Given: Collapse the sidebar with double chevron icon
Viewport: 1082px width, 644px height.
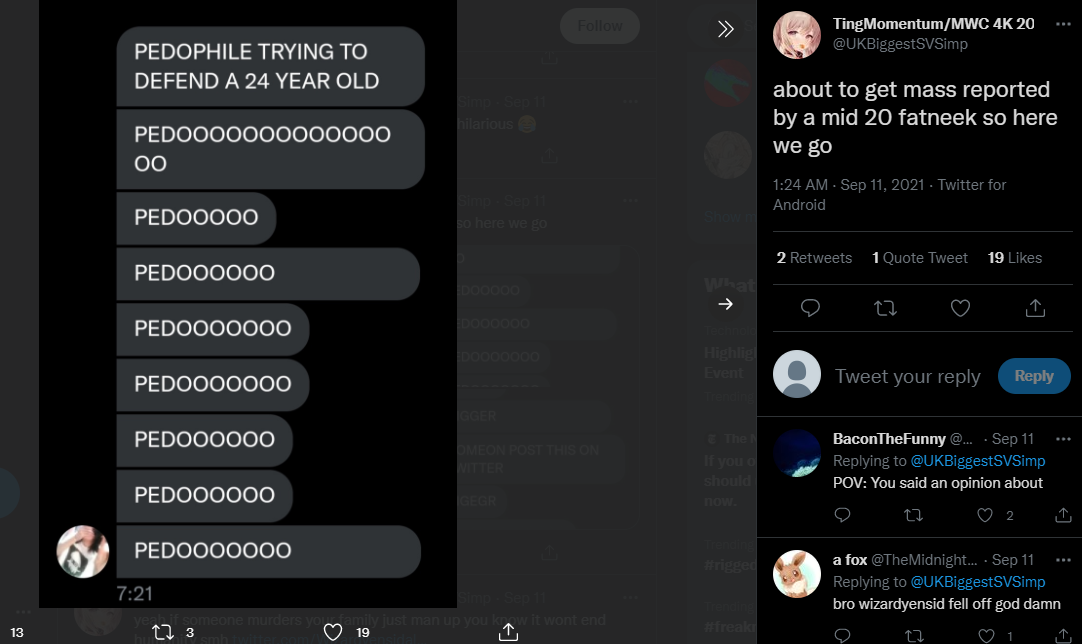Looking at the screenshot, I should 725,28.
